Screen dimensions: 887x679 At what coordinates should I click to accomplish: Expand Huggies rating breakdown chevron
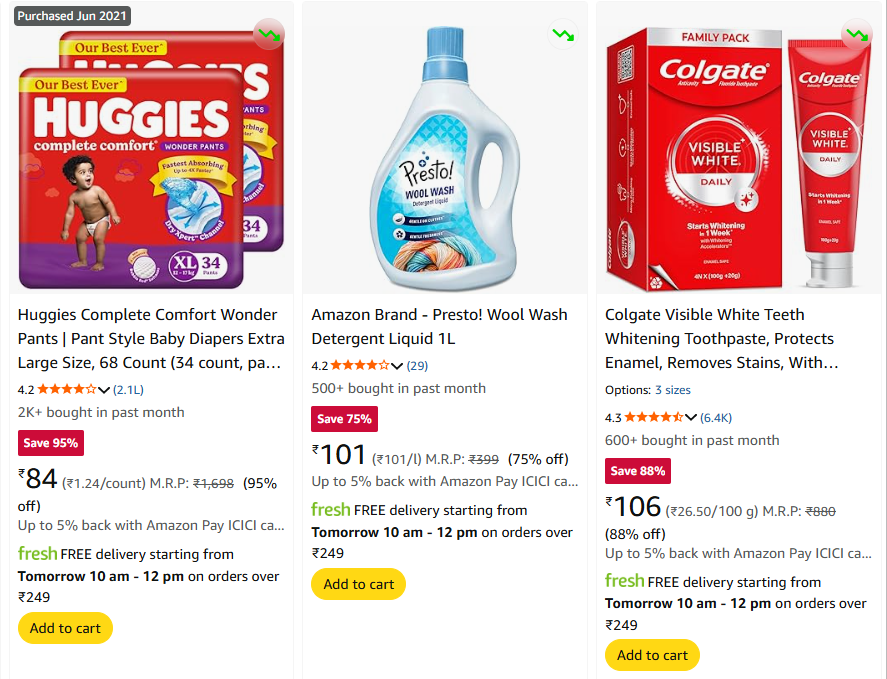click(104, 390)
